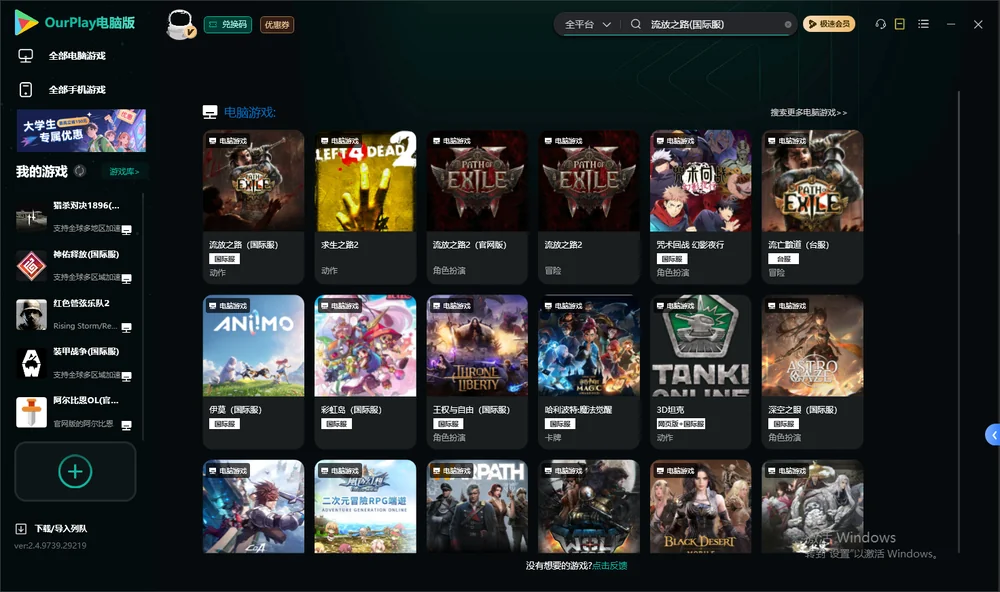
Task: Click 网页版+国际服 tag under 3D坦克
Action: point(680,424)
